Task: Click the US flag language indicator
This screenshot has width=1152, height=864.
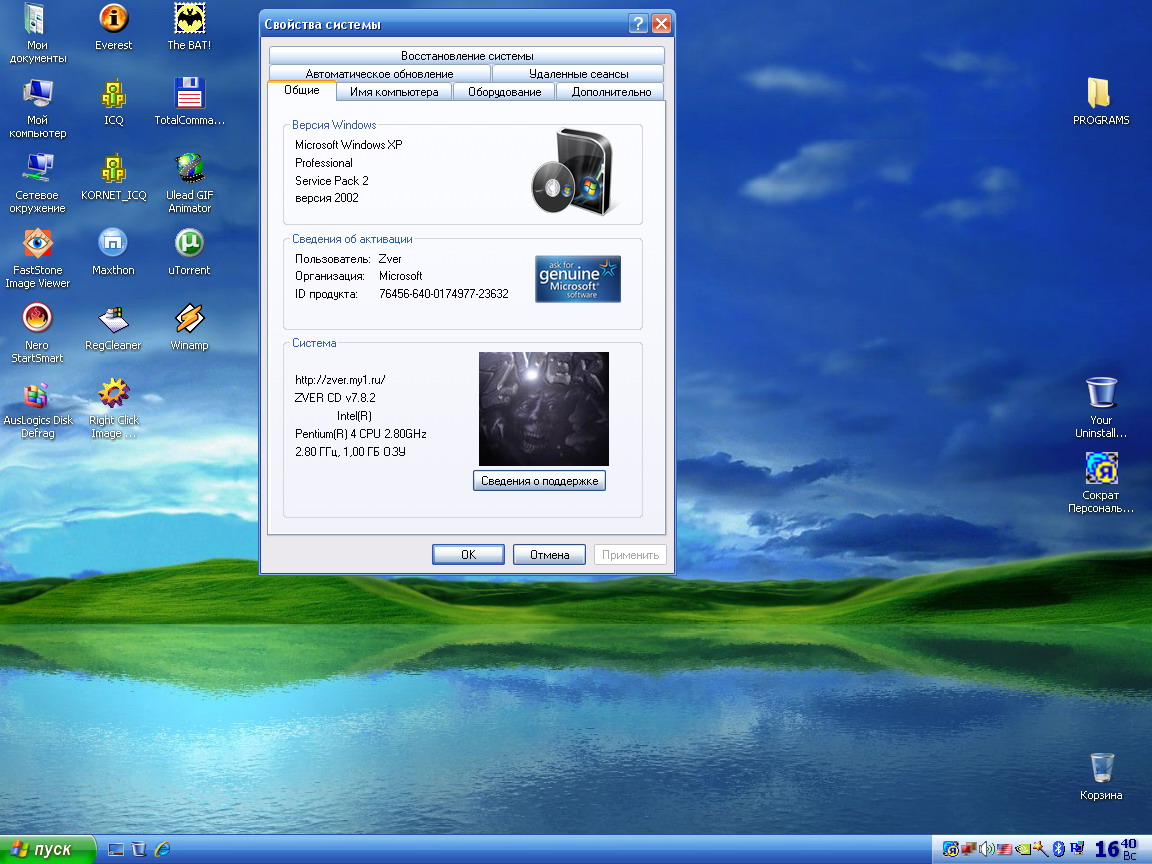Action: pos(1004,849)
